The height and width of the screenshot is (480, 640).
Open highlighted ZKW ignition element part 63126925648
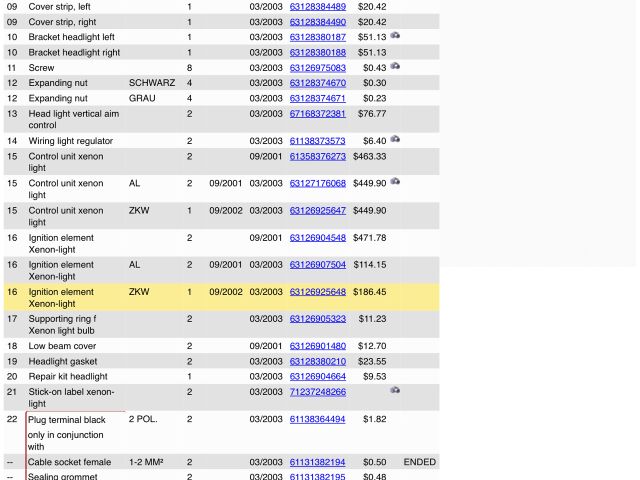click(317, 292)
